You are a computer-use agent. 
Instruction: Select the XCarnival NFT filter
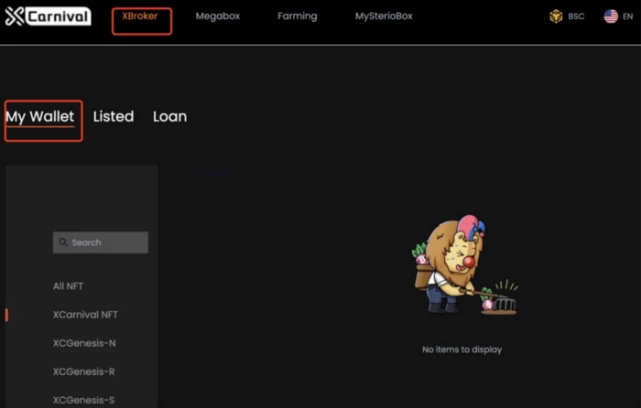coord(85,315)
